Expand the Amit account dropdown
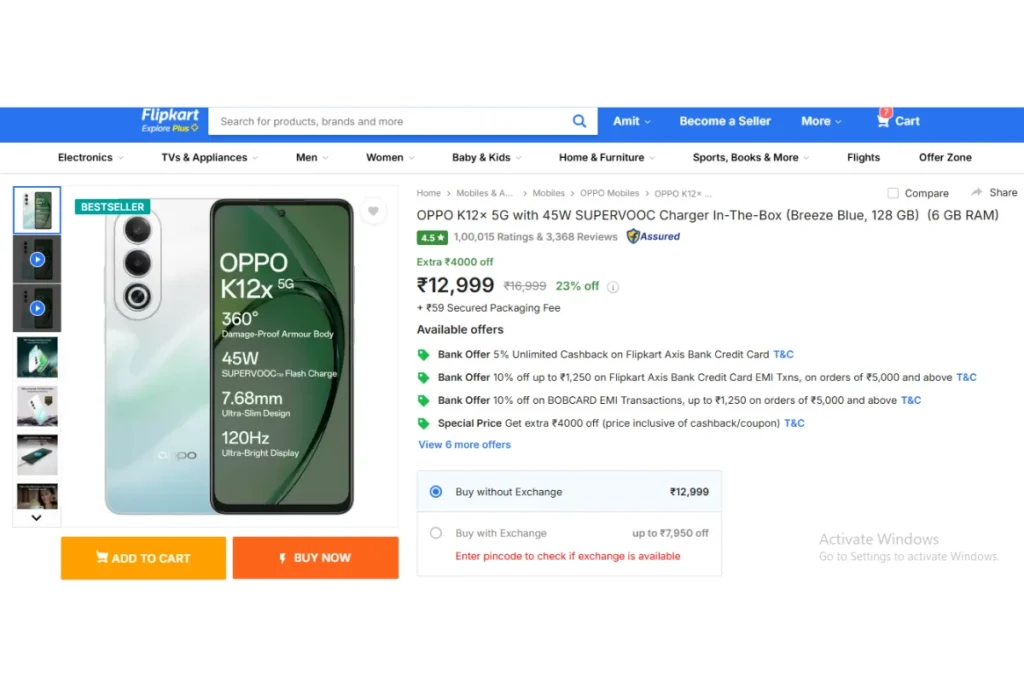Screen dimensions: 1024x683 click(x=632, y=121)
